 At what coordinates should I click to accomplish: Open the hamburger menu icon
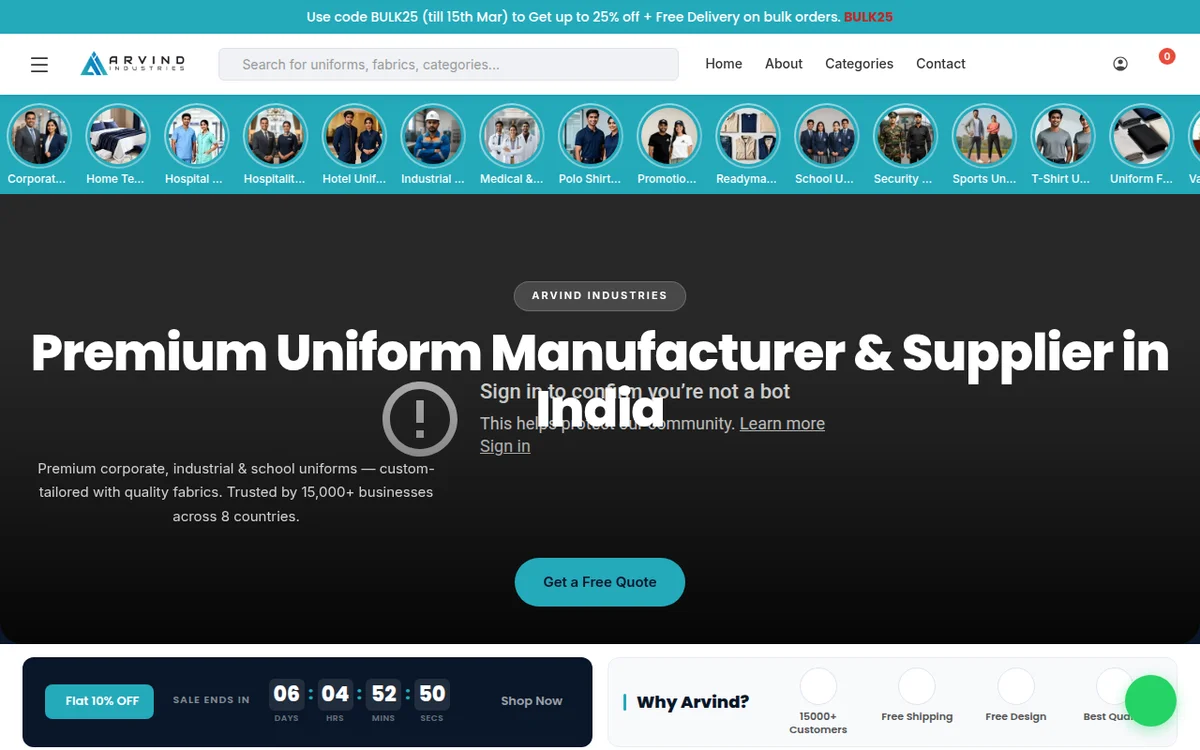pos(39,64)
